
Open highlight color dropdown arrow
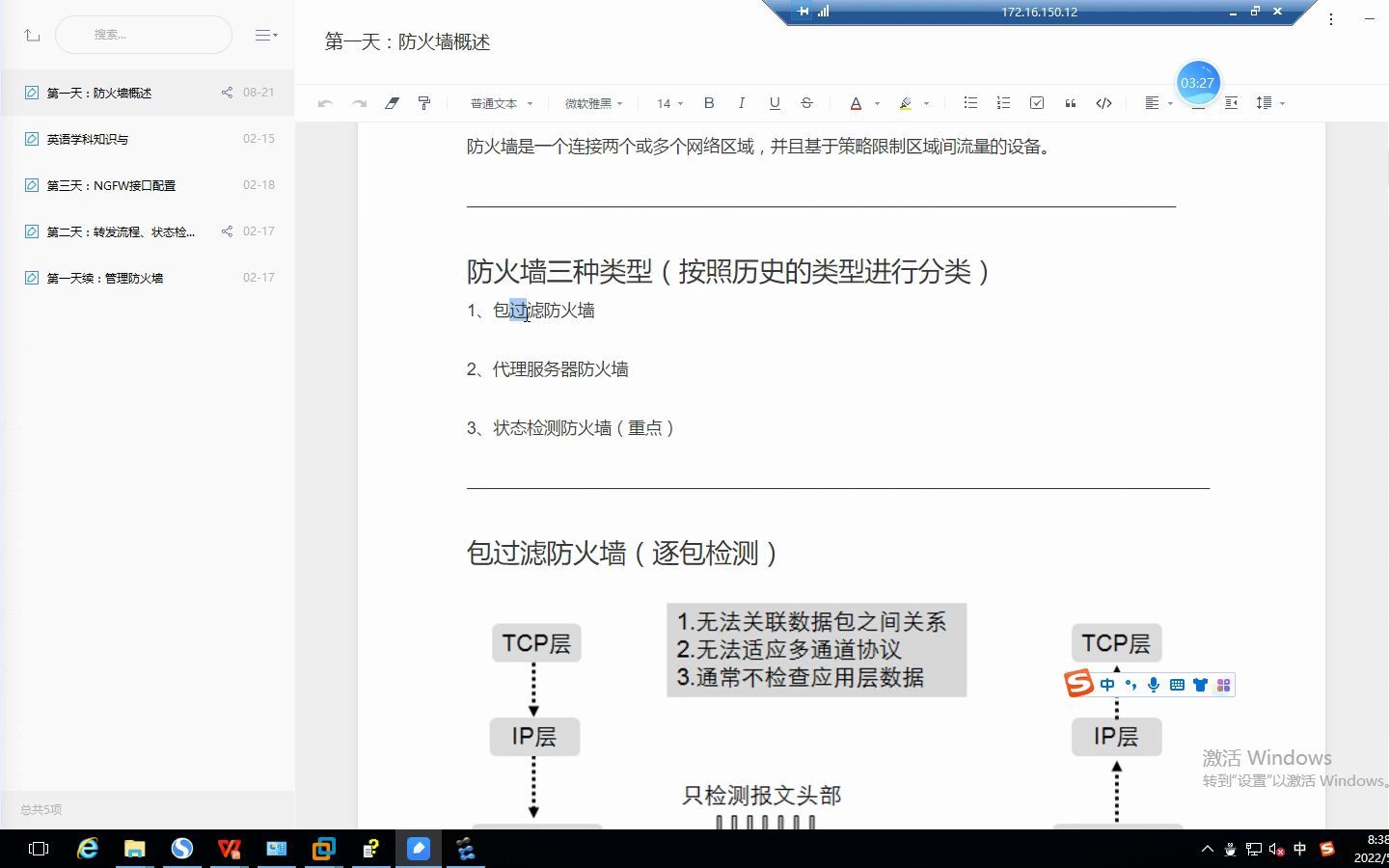click(926, 103)
